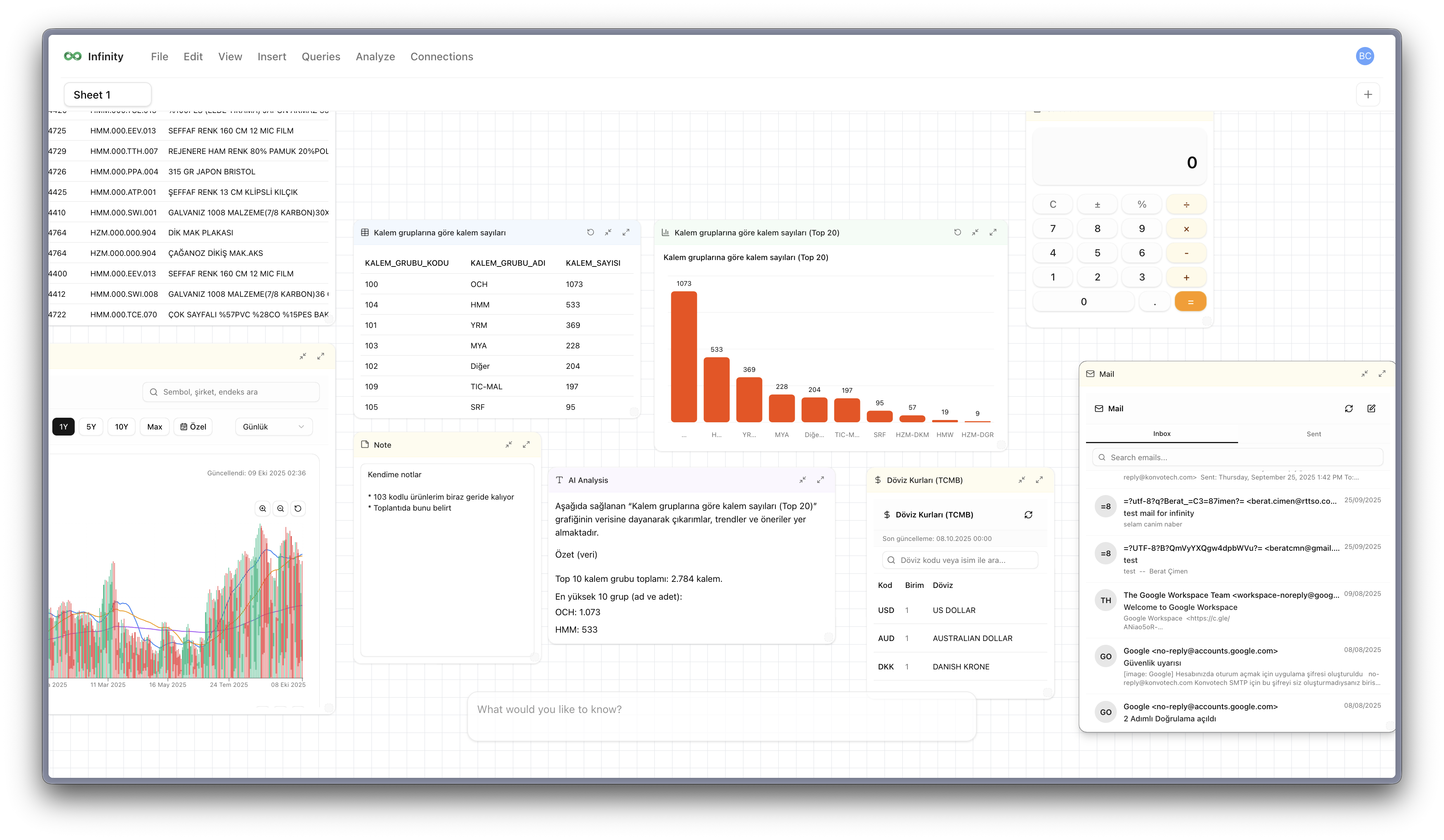The width and height of the screenshot is (1444, 840).
Task: Expand the Kalem gruplarına table widget to fullscreen
Action: click(626, 232)
